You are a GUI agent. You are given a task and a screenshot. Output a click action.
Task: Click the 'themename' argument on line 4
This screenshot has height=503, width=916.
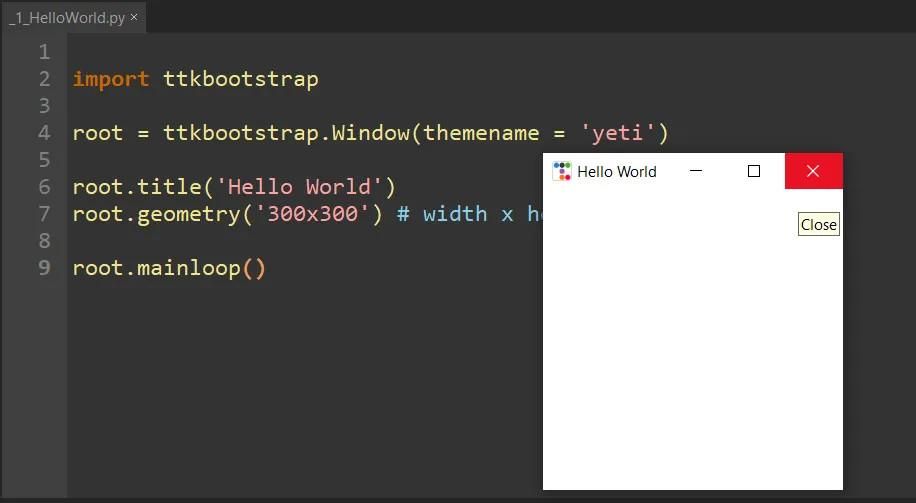point(481,133)
